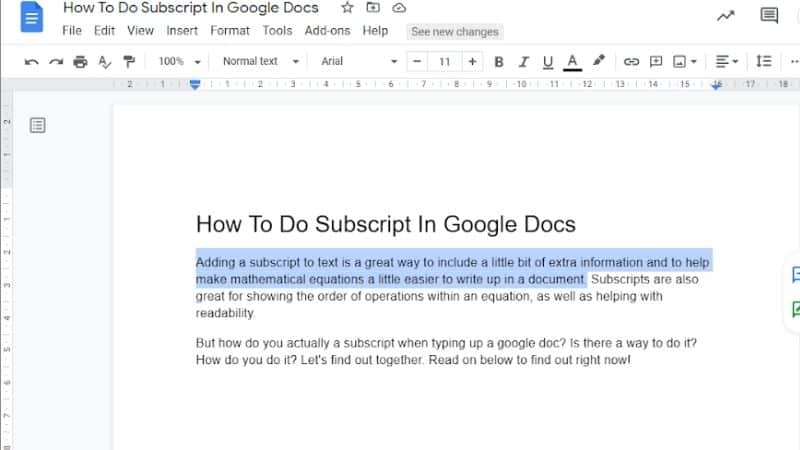Increase font size with plus button
Viewport: 800px width, 450px height.
point(472,62)
